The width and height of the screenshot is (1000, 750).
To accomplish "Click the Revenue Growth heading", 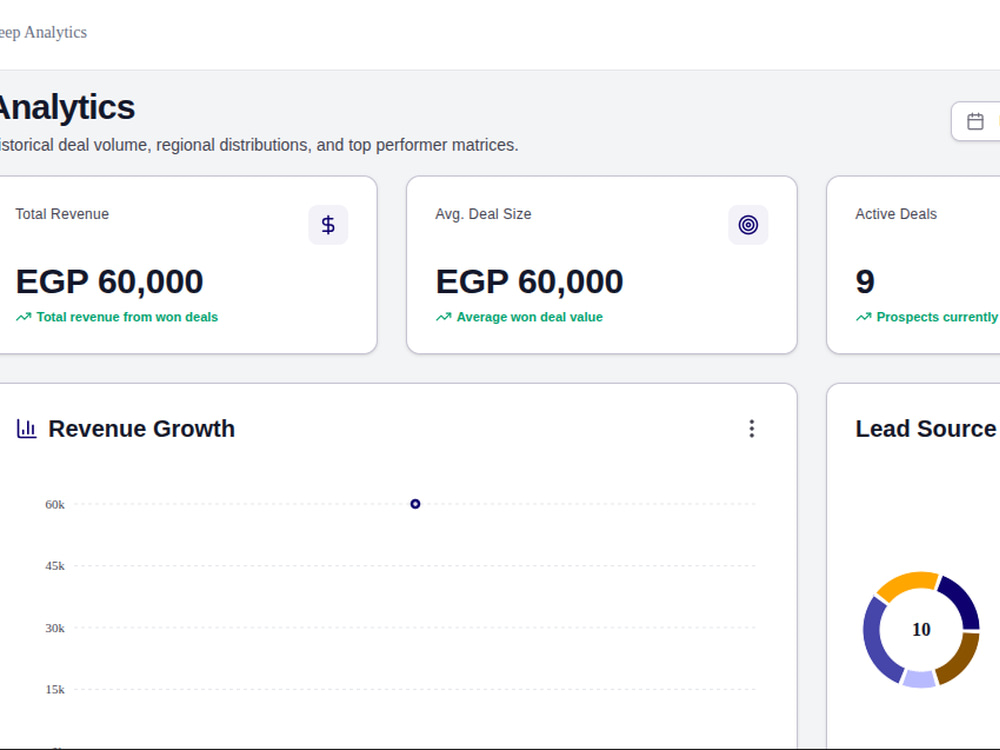I will (x=142, y=429).
